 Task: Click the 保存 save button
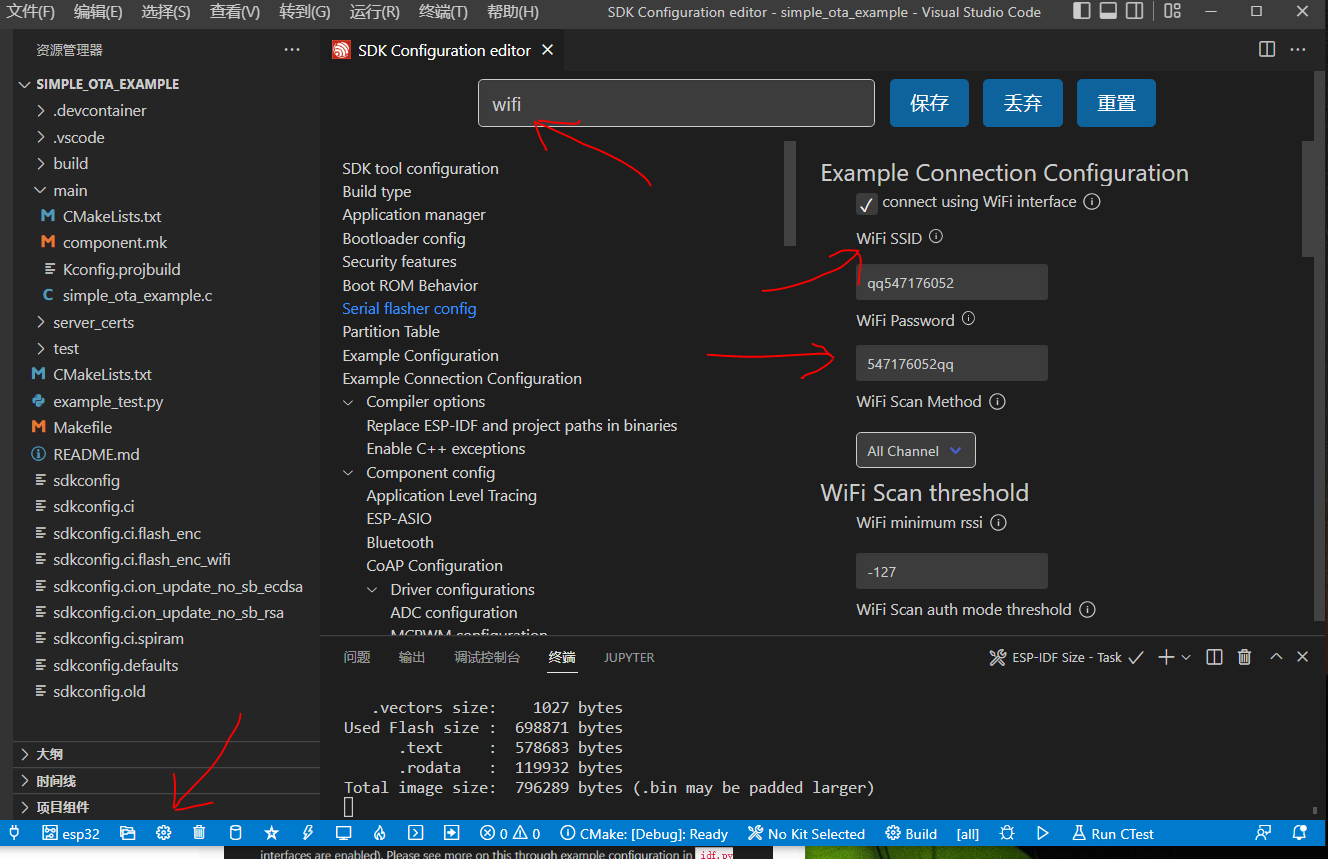point(929,103)
